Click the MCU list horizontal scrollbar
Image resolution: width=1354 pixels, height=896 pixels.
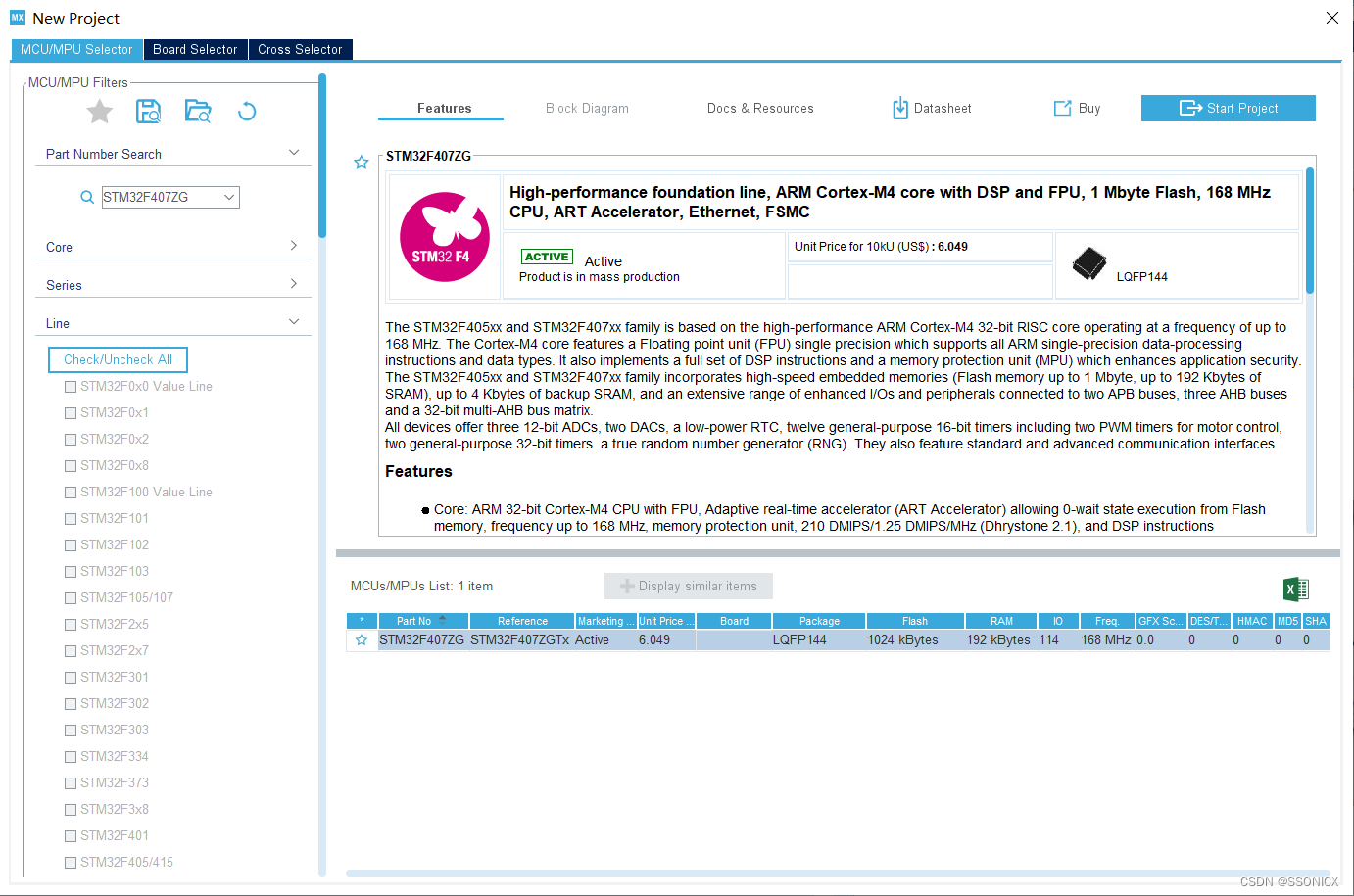pyautogui.click(x=838, y=872)
